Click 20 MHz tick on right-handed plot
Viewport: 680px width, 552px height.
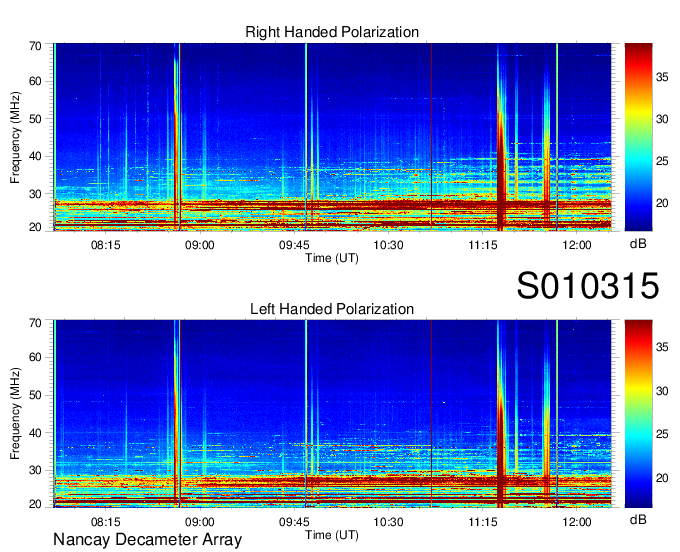pyautogui.click(x=35, y=227)
